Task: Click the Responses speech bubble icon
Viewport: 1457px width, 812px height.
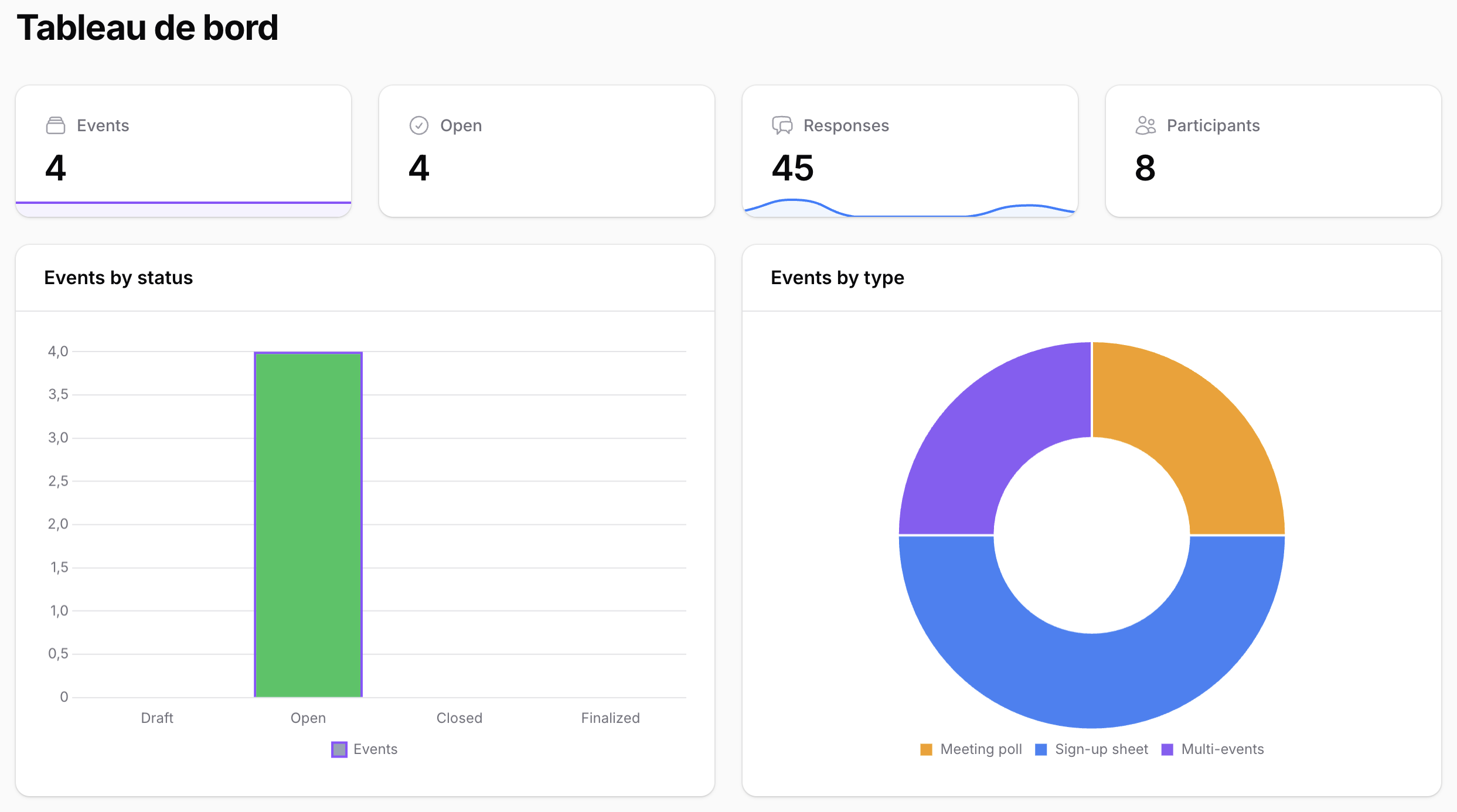Action: click(781, 125)
